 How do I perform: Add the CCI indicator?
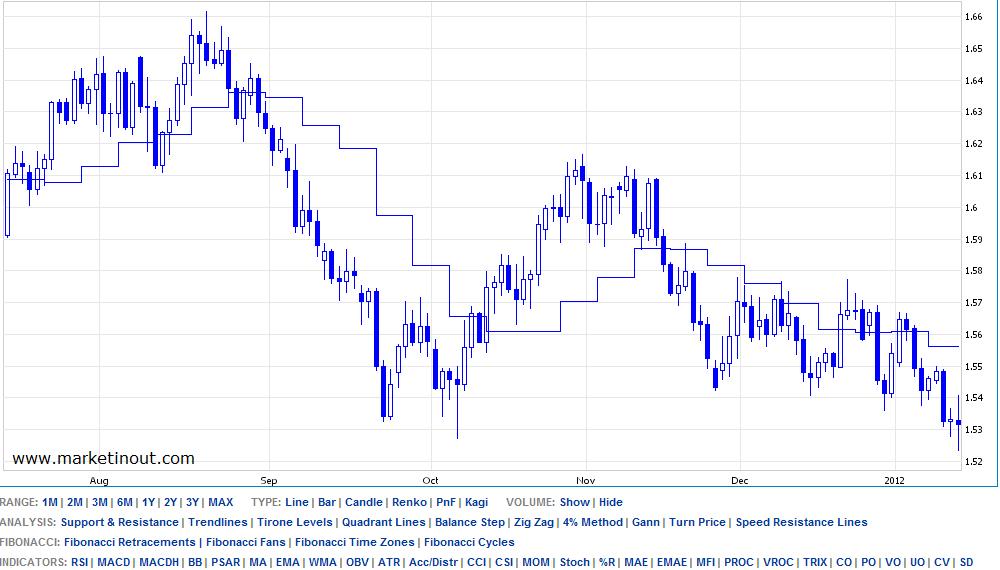[476, 562]
